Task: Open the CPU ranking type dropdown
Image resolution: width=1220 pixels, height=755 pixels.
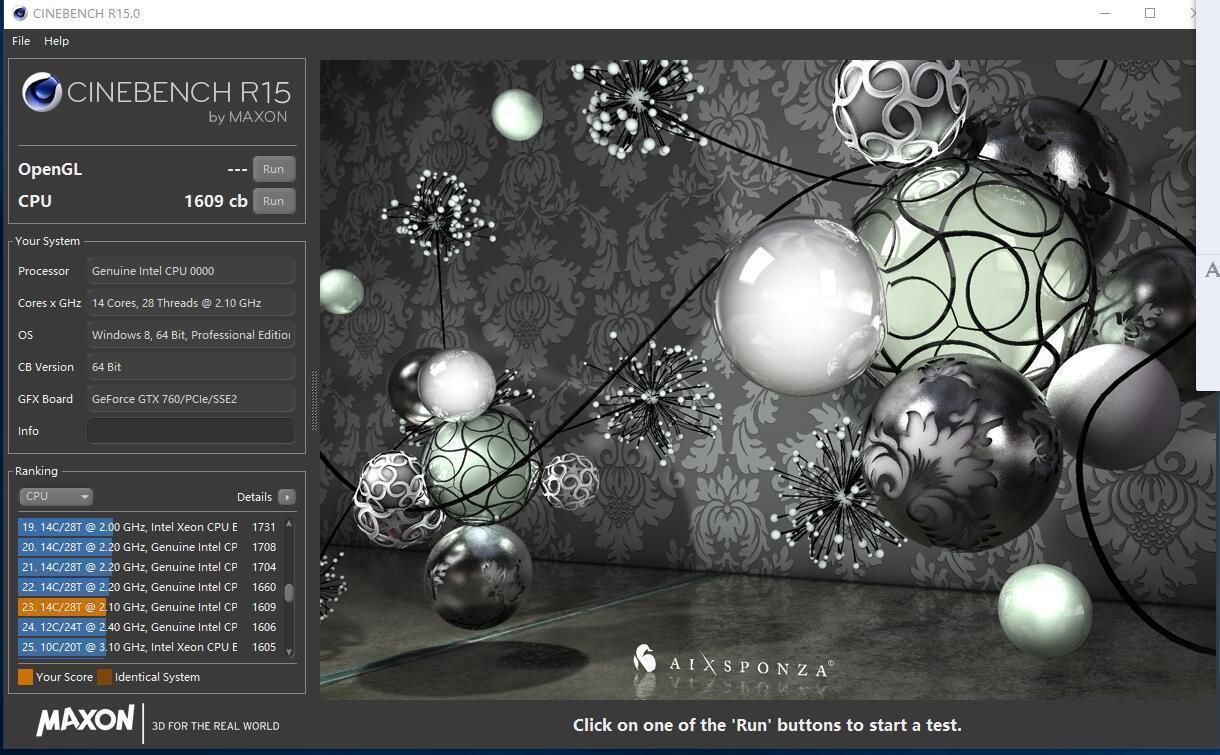Action: point(56,497)
